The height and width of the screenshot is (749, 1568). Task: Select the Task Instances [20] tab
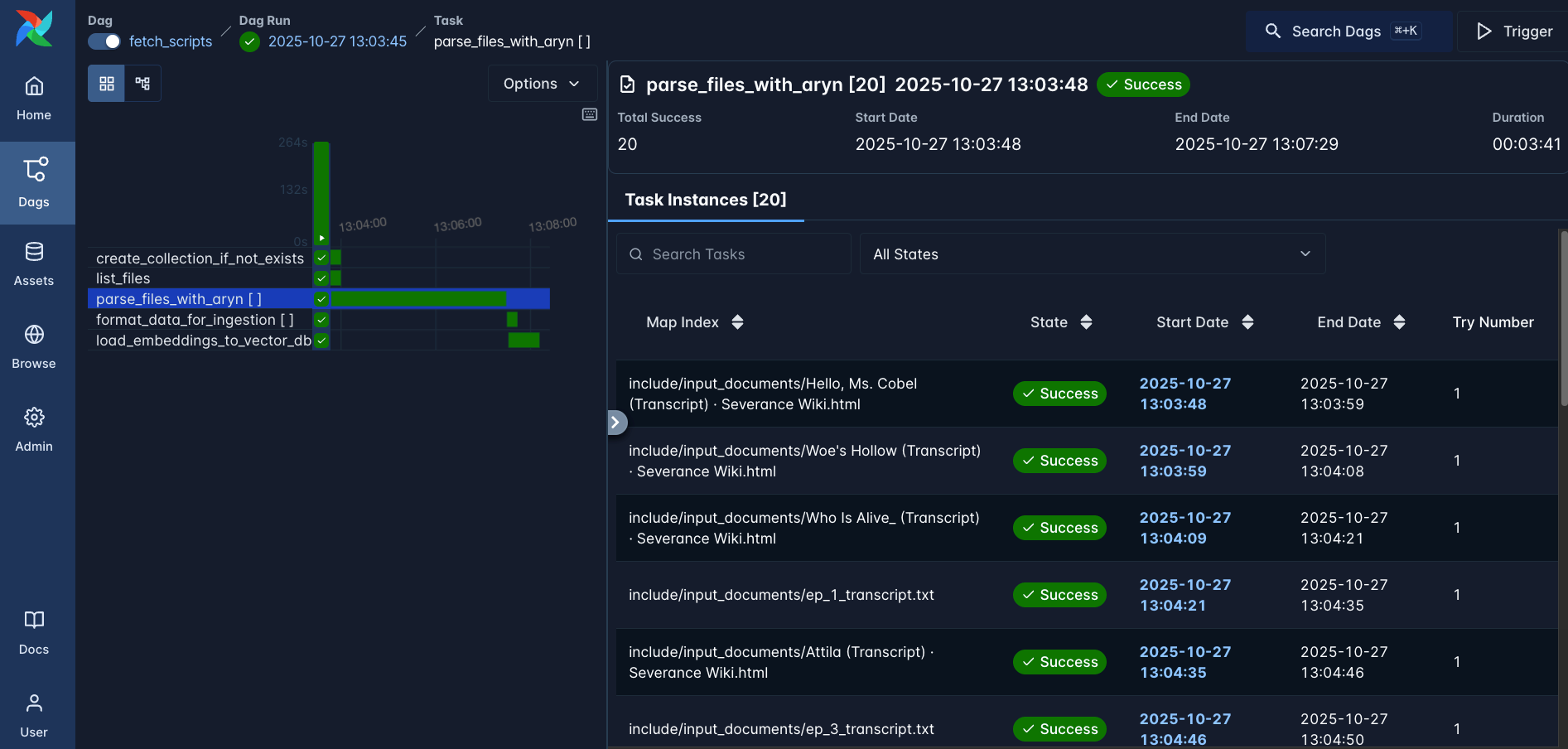[705, 200]
